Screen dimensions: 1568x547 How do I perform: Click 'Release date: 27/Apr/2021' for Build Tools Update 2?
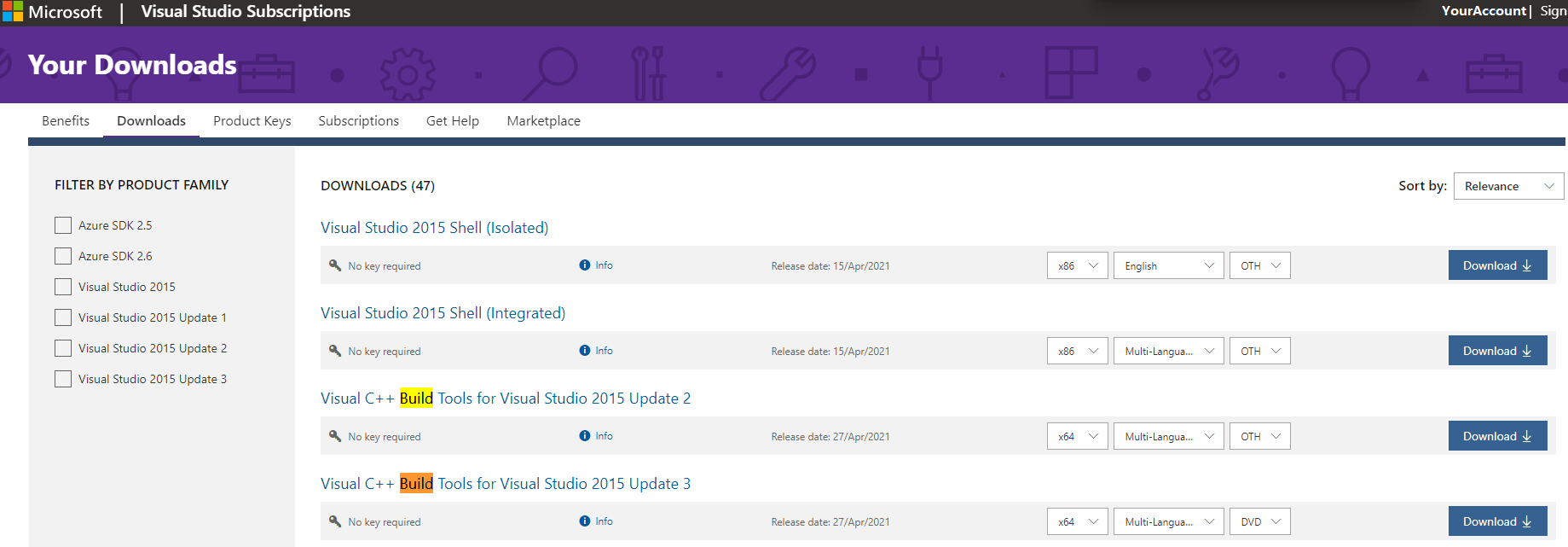pyautogui.click(x=830, y=437)
